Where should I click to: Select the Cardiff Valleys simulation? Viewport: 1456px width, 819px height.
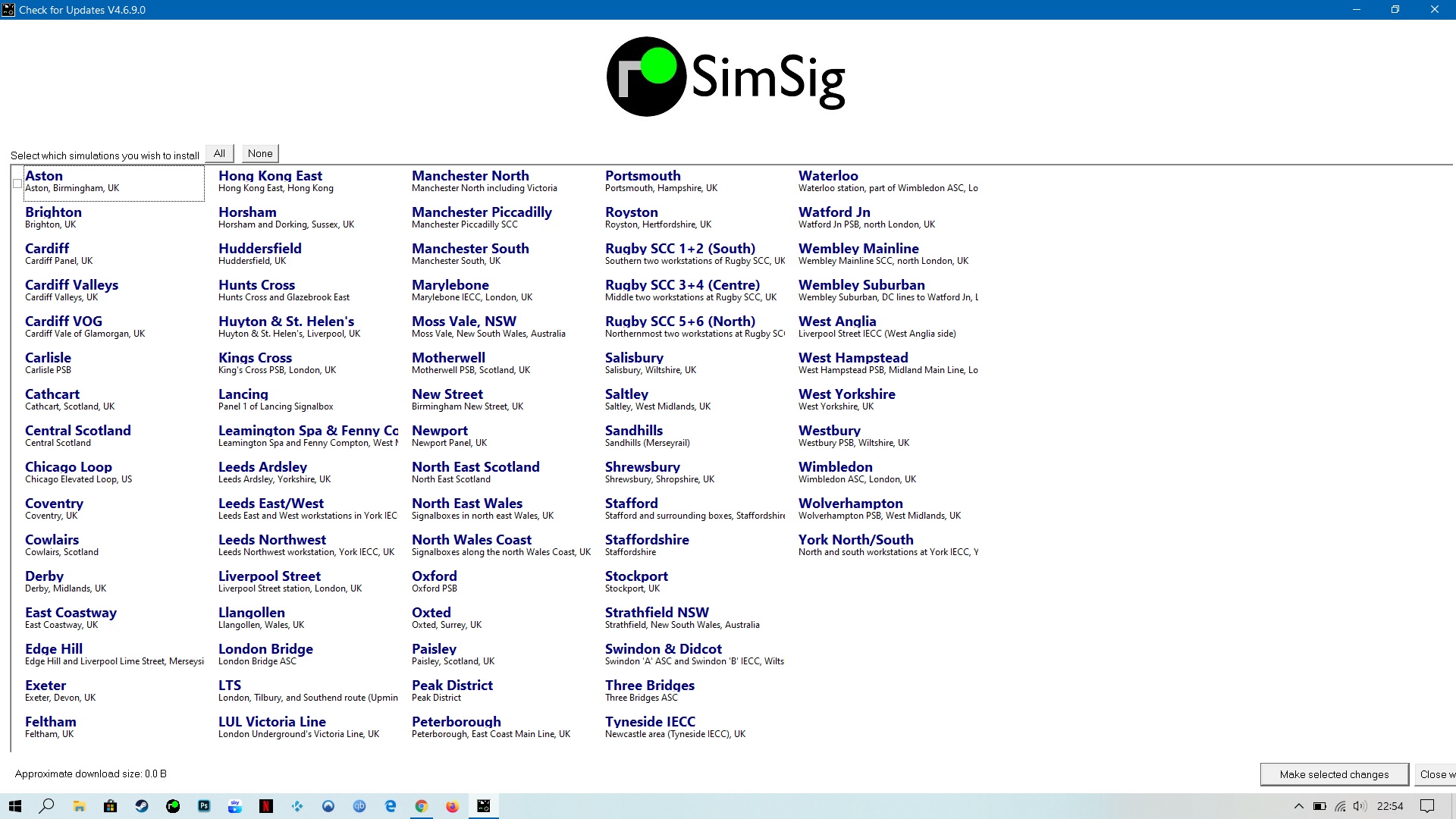click(x=71, y=290)
